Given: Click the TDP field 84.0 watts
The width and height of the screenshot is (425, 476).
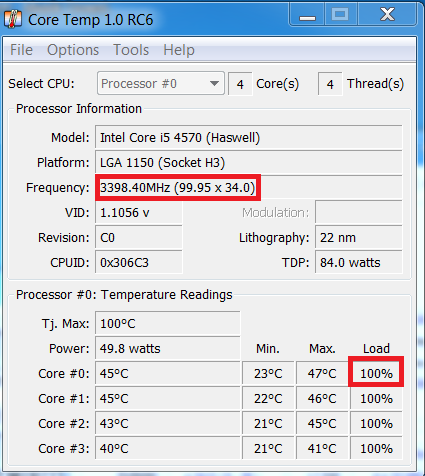Looking at the screenshot, I should point(359,262).
